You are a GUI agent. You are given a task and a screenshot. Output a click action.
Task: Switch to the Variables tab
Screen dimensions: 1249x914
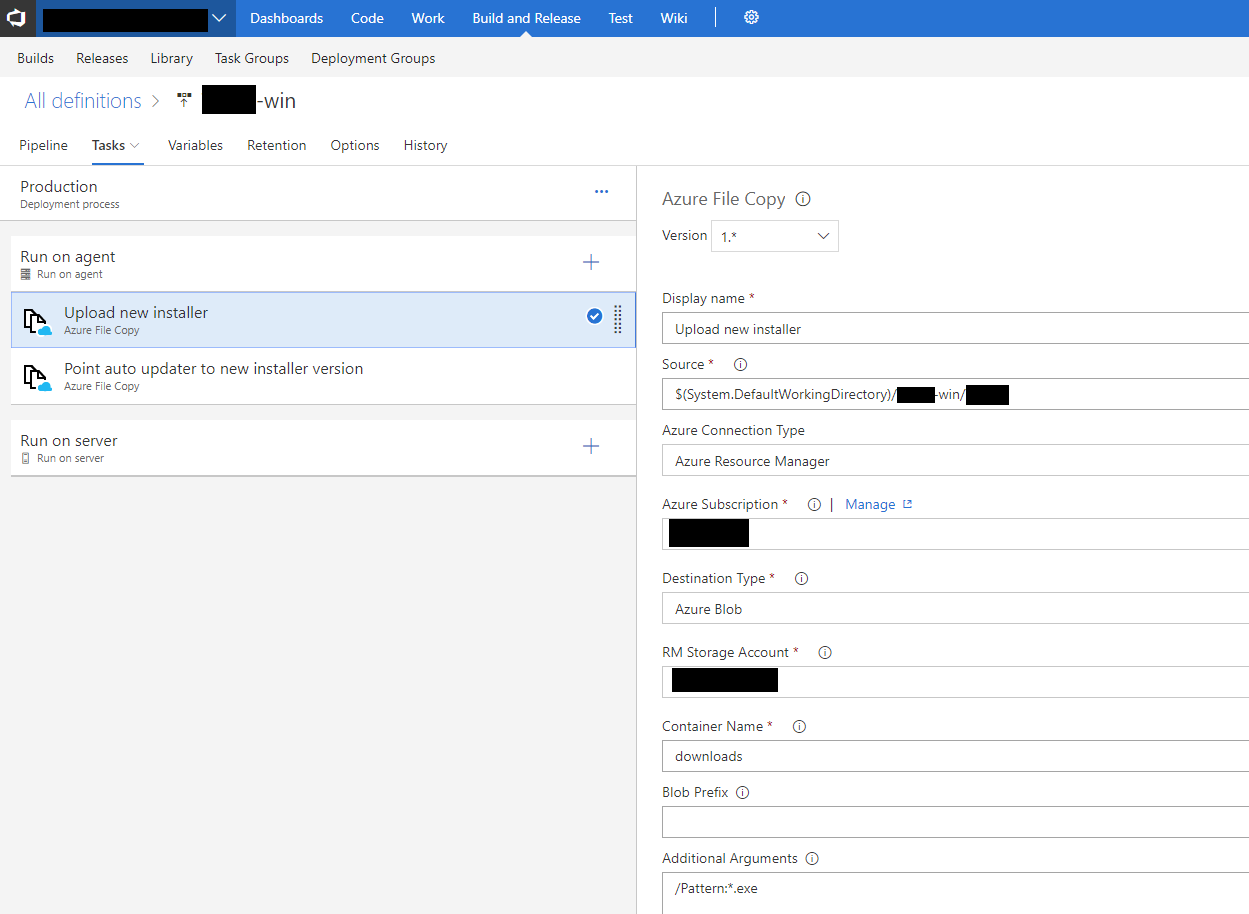pyautogui.click(x=195, y=145)
